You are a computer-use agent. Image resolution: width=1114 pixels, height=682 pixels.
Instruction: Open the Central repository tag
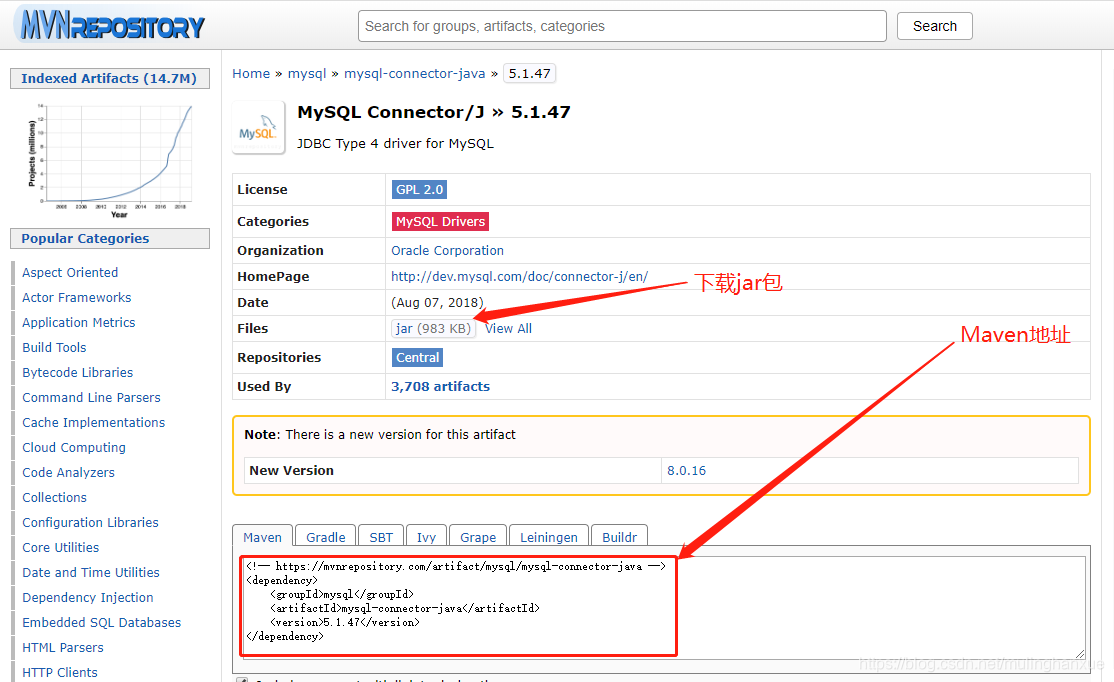pyautogui.click(x=418, y=357)
